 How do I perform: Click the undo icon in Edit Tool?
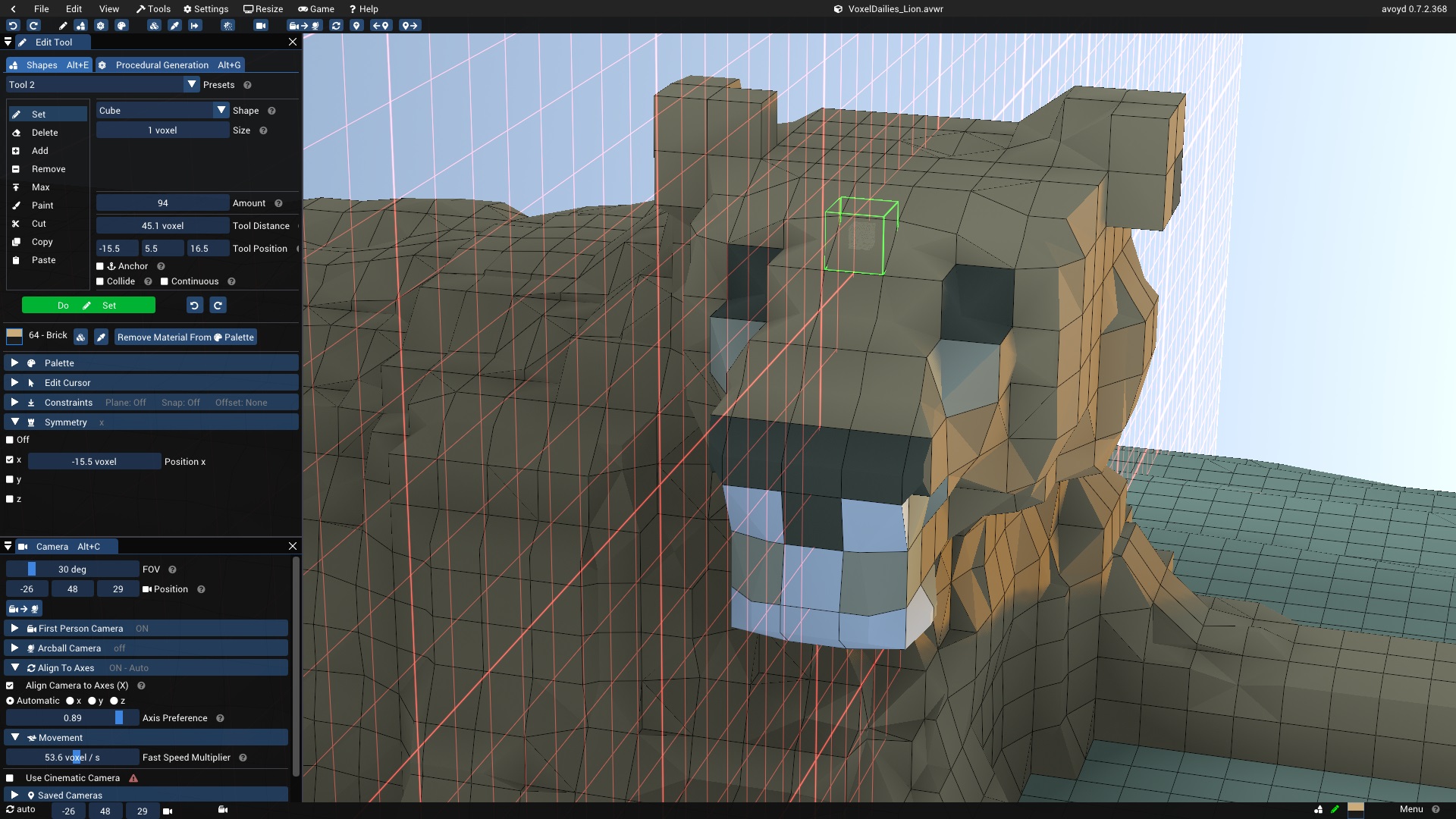pos(193,305)
